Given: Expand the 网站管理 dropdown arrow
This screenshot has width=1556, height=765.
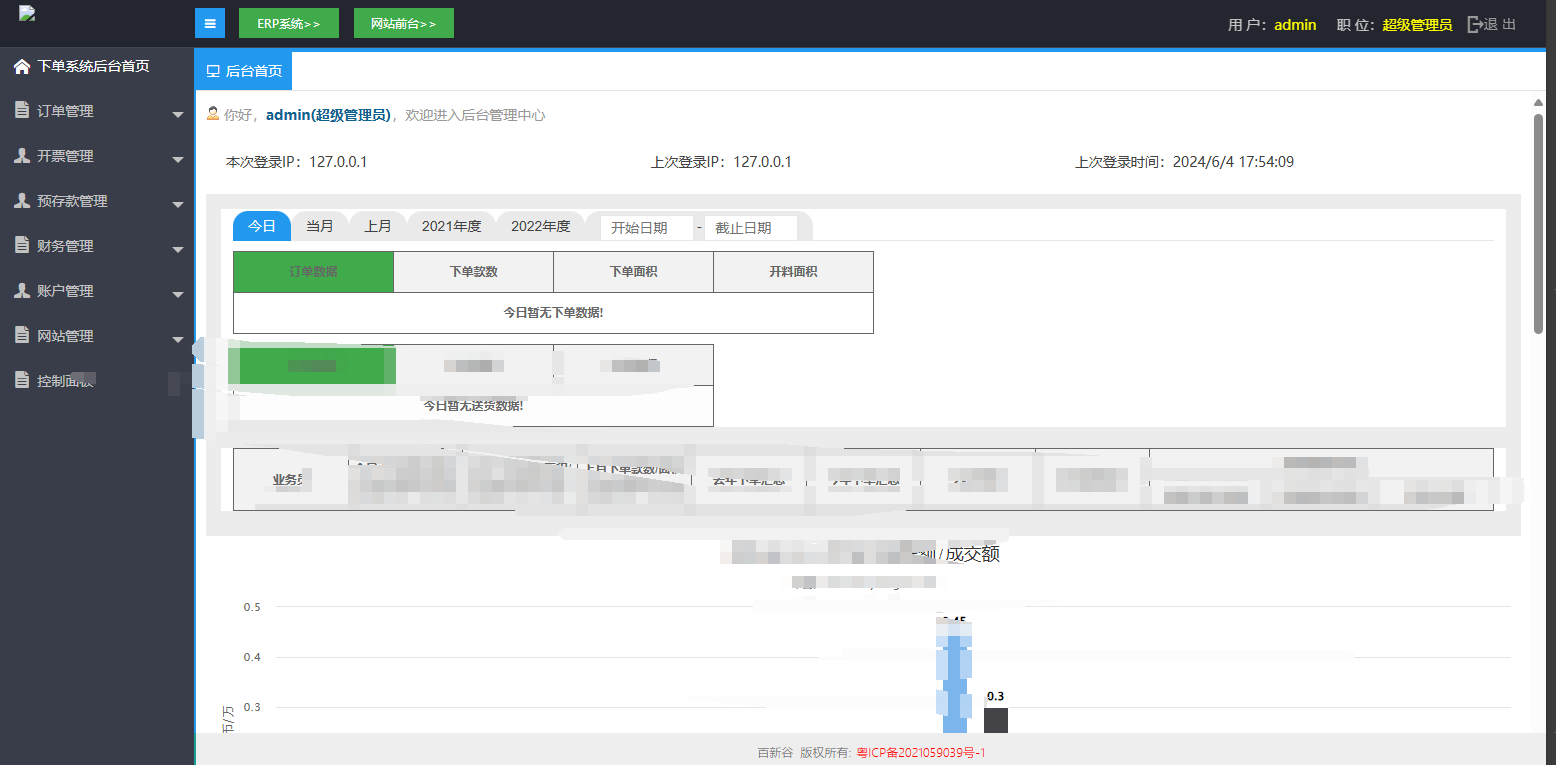Looking at the screenshot, I should (178, 339).
